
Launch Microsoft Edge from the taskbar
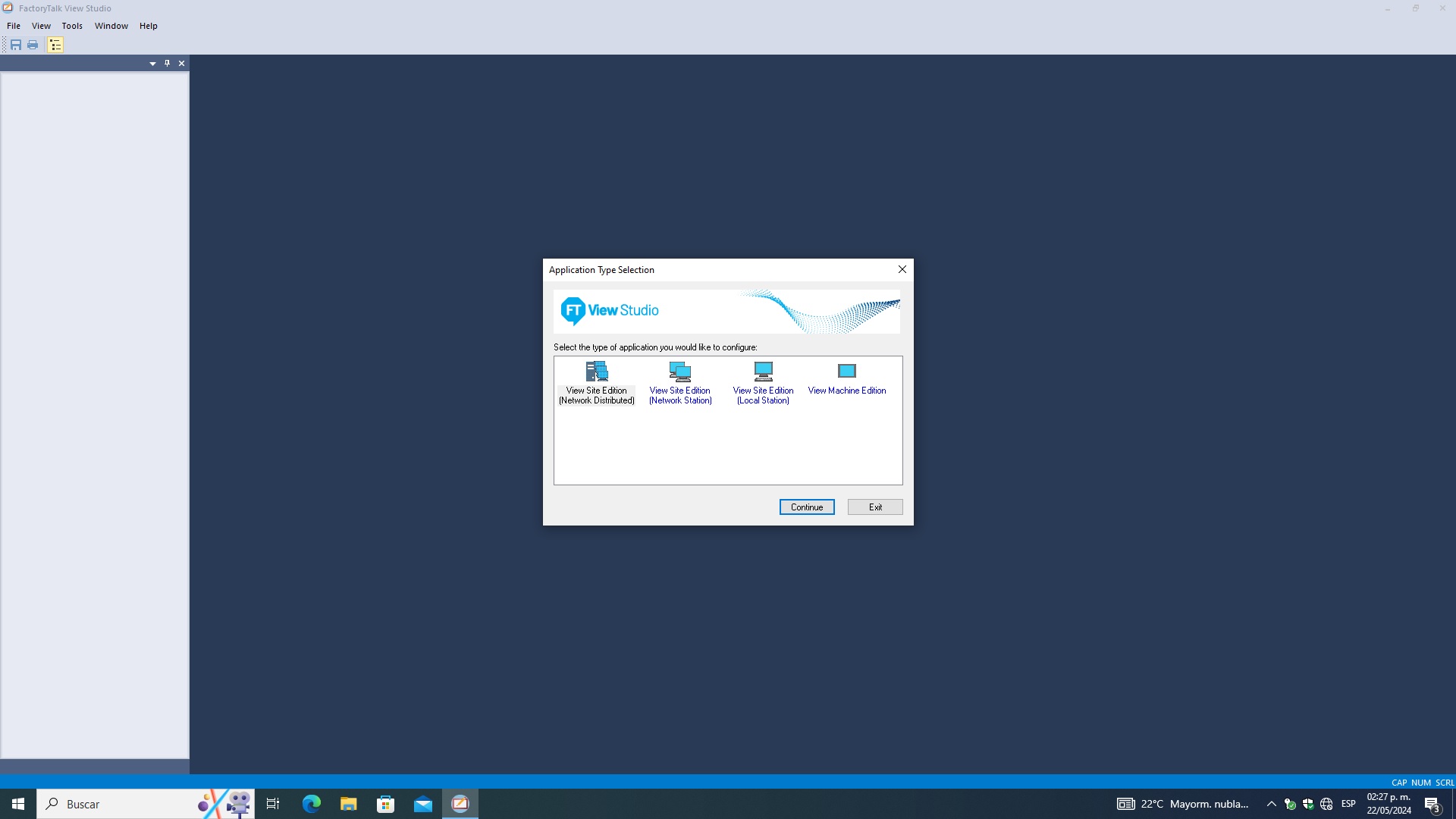coord(312,804)
